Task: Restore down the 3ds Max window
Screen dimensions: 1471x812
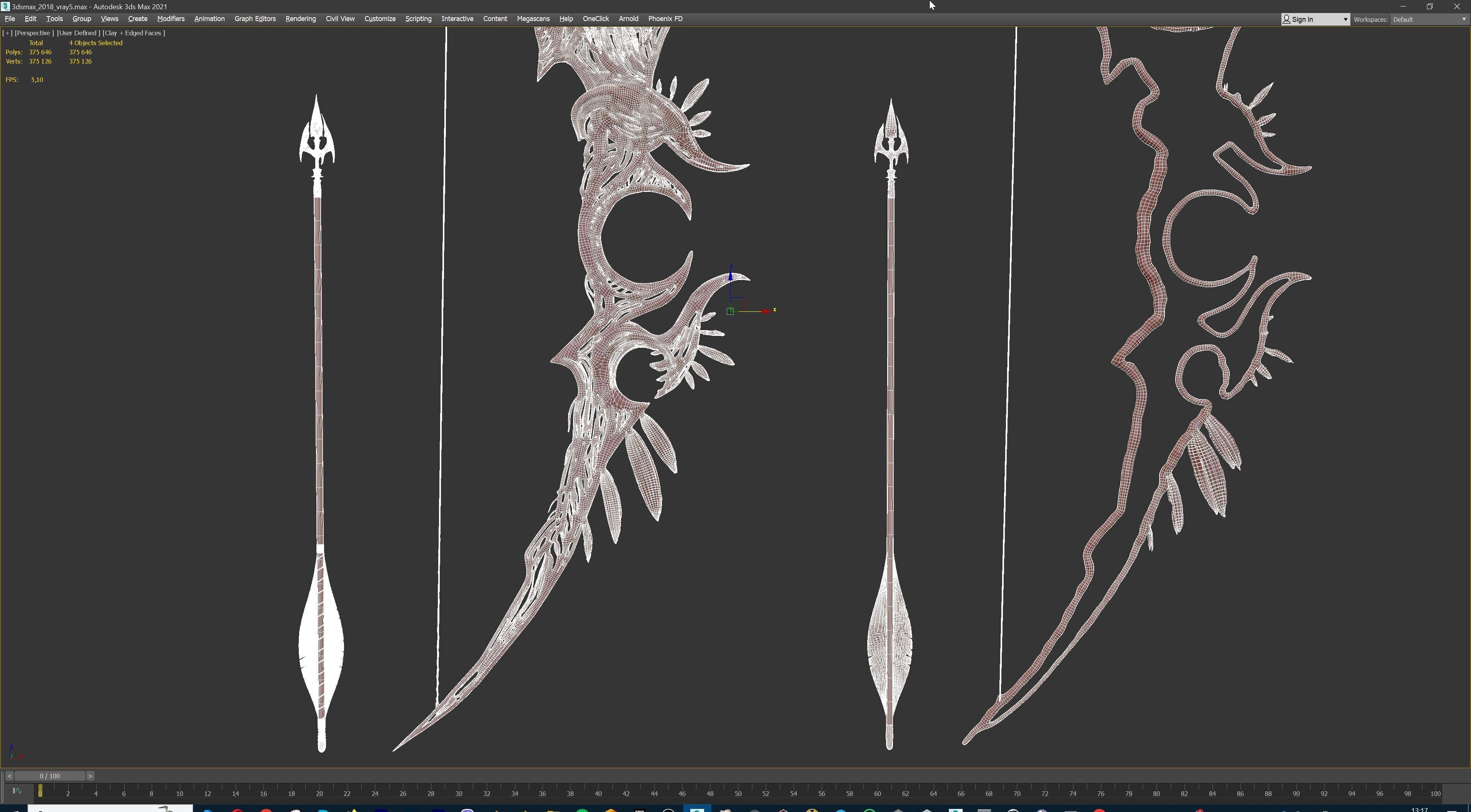Action: (x=1430, y=6)
